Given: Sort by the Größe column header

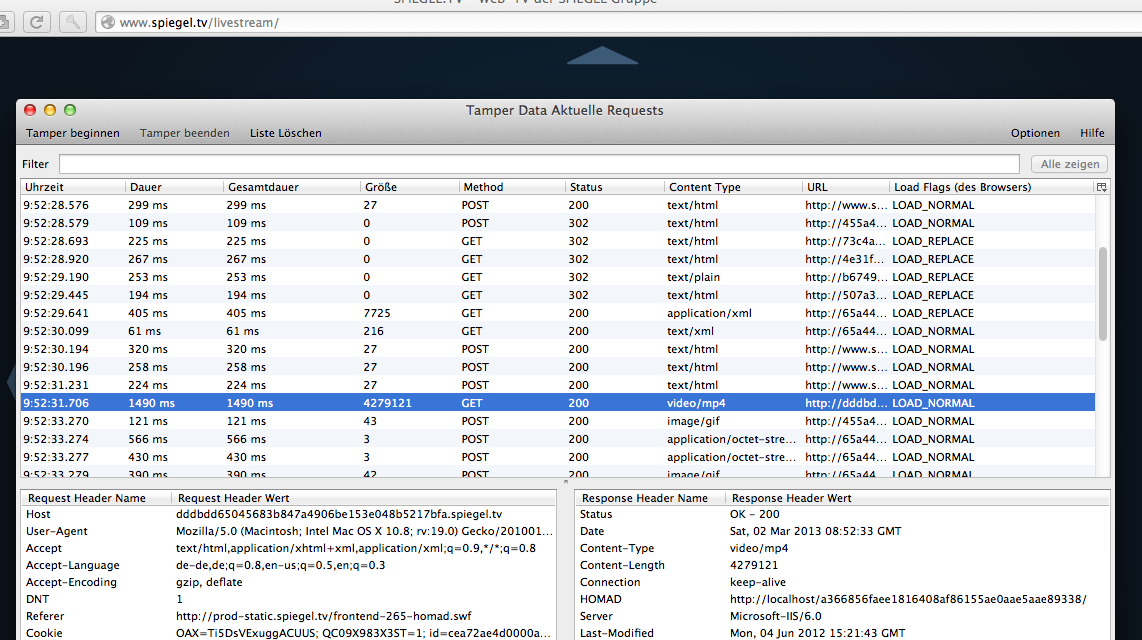Looking at the screenshot, I should coord(408,187).
